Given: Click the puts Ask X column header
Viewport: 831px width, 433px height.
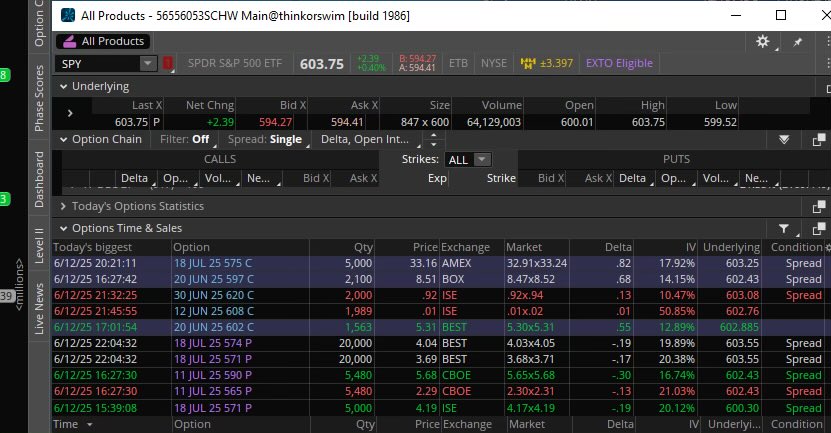Looking at the screenshot, I should 598,179.
